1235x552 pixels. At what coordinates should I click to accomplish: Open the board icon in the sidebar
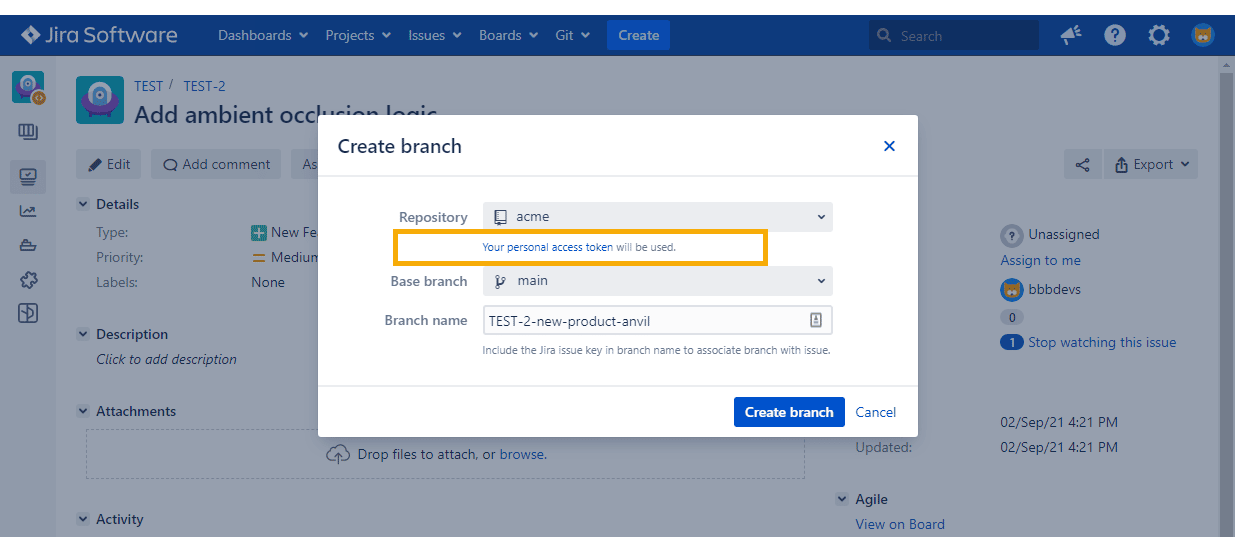tap(28, 132)
